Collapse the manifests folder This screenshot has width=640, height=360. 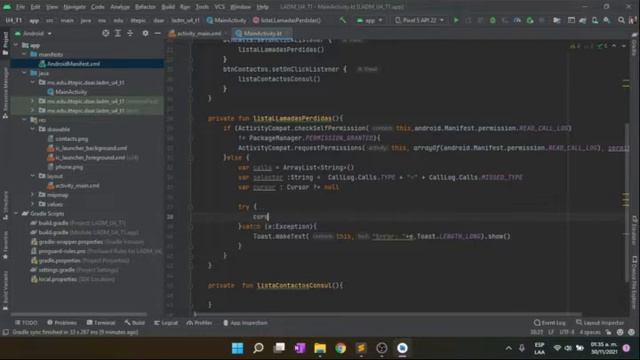click(x=24, y=54)
